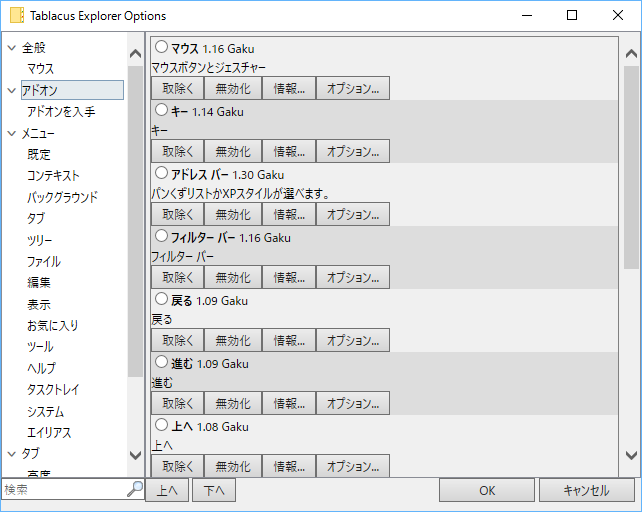The height and width of the screenshot is (512, 642).
Task: Open the ツリー menu settings
Action: point(39,240)
